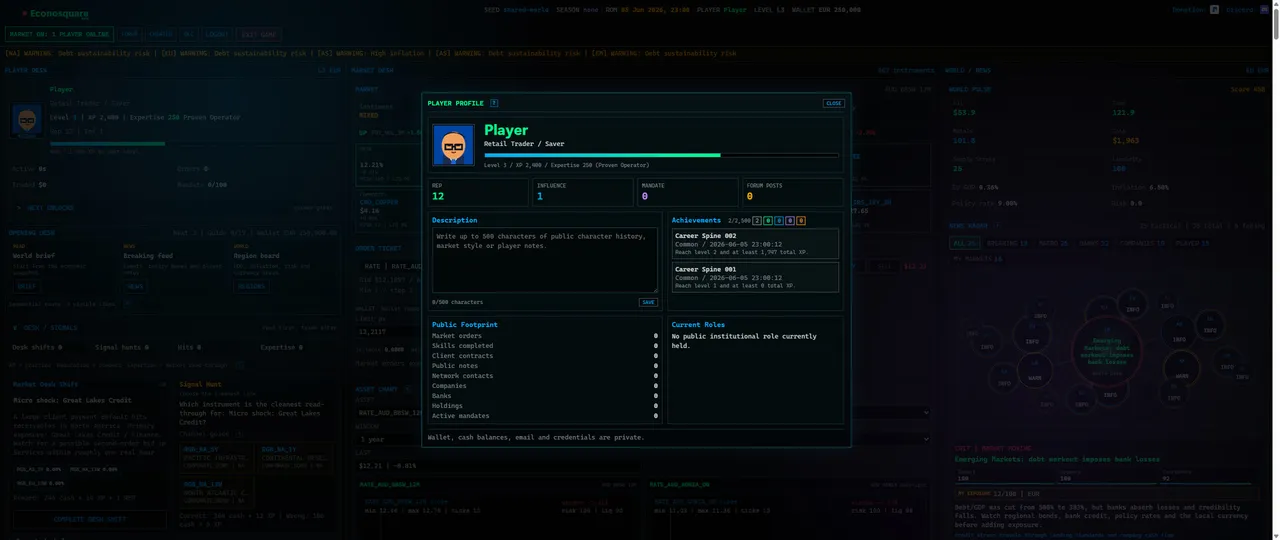This screenshot has width=1280, height=540.
Task: Click the XP progress bar in Player Profile
Action: (x=662, y=155)
